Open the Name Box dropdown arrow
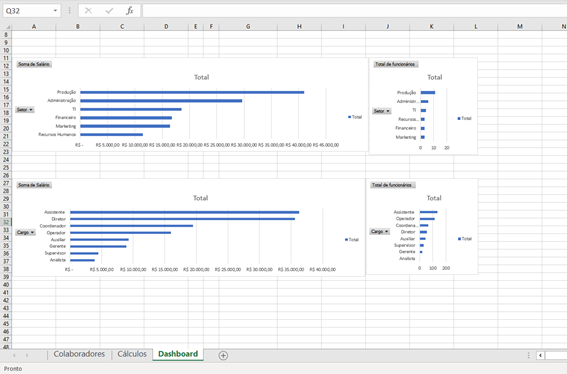 pos(55,11)
